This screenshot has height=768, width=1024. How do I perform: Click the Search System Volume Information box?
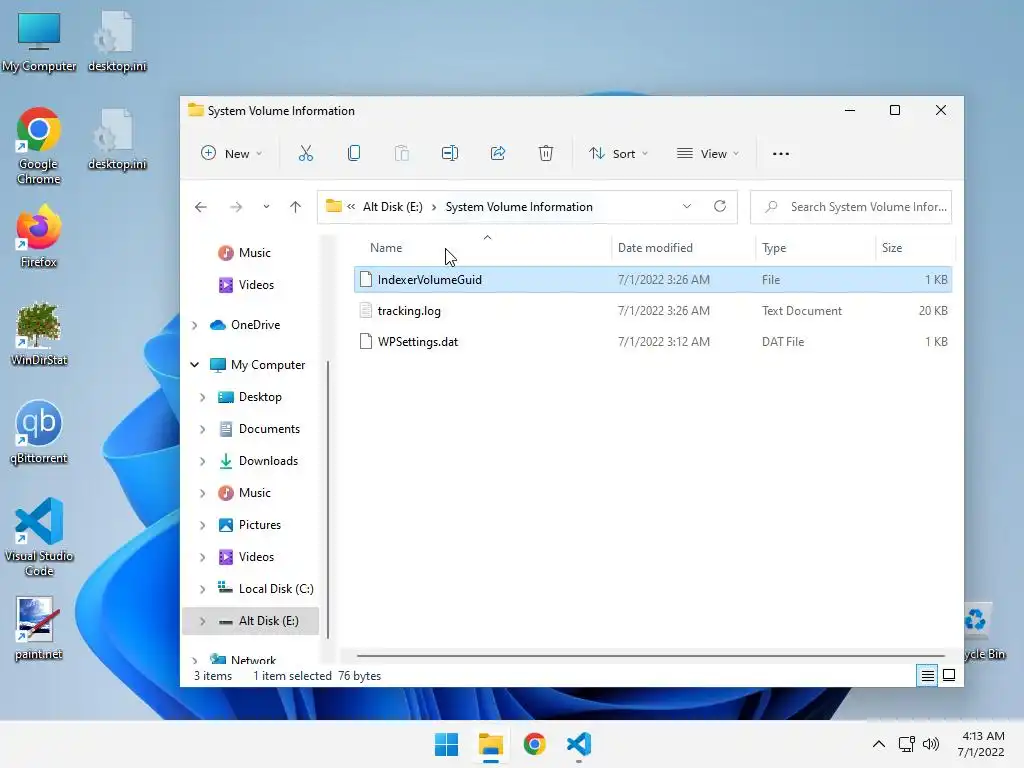point(851,207)
